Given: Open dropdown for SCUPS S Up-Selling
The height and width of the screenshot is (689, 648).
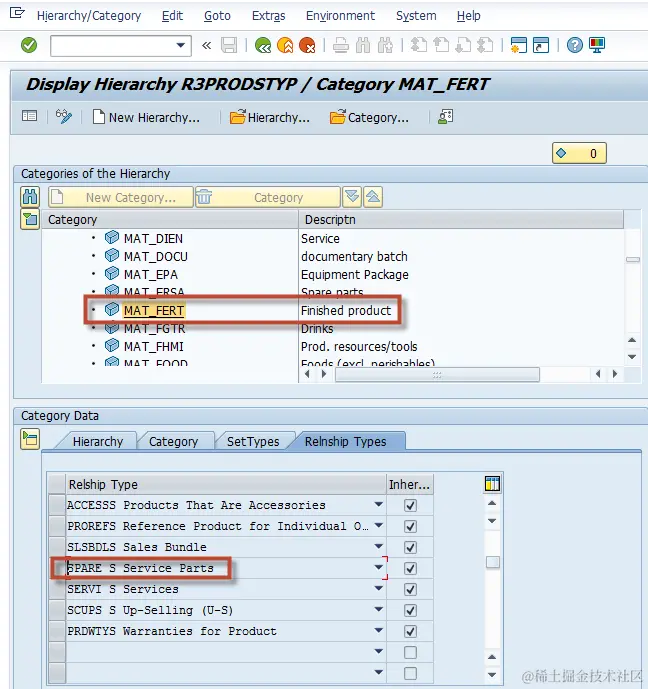Looking at the screenshot, I should pos(379,609).
